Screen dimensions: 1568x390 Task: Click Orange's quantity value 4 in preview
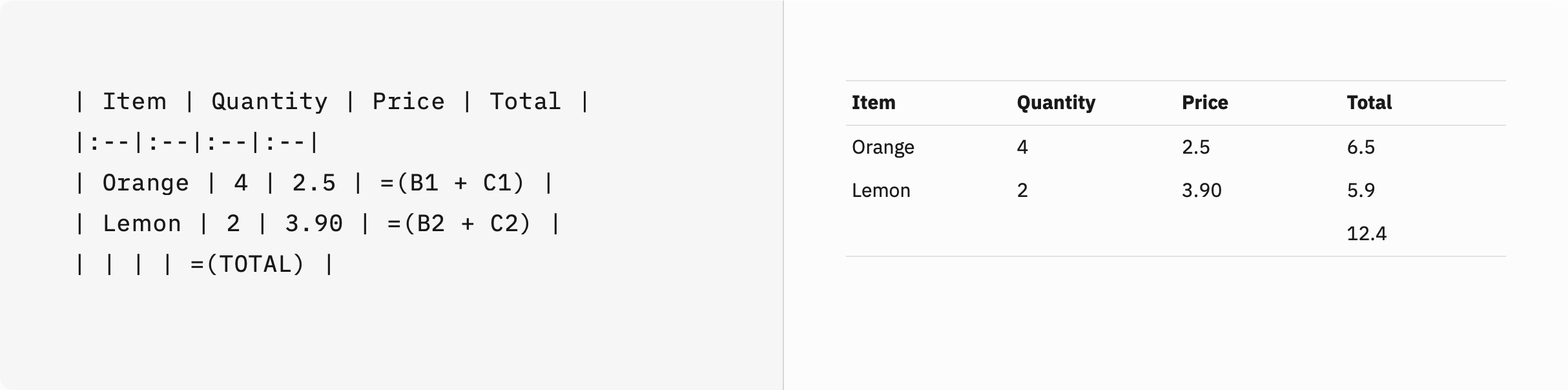pyautogui.click(x=1022, y=147)
